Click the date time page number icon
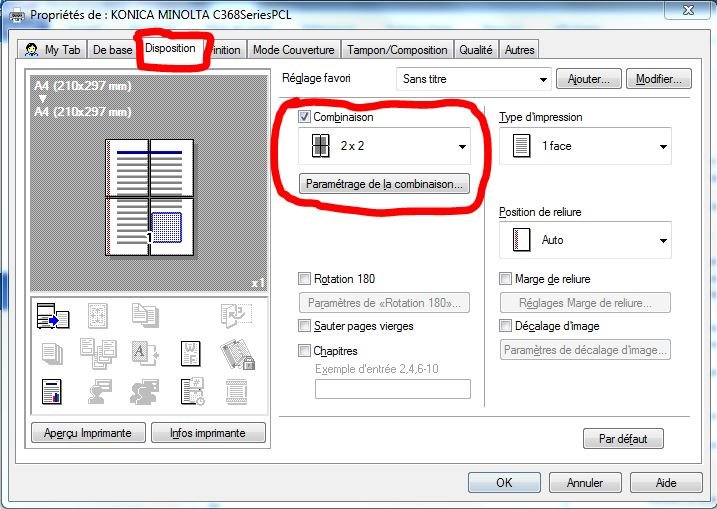This screenshot has height=509, width=717. pos(193,391)
